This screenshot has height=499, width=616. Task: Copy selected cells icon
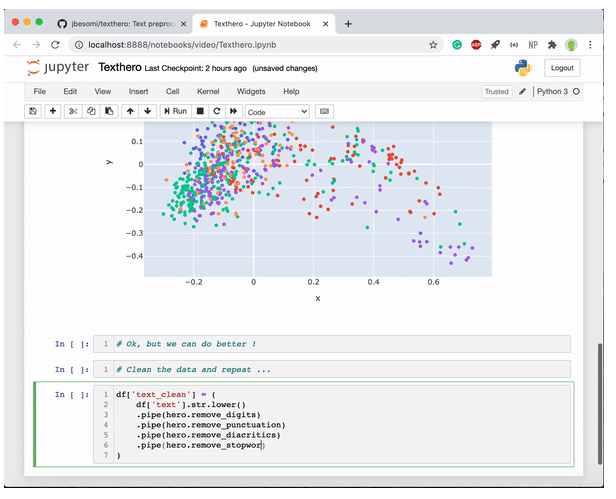pos(91,112)
